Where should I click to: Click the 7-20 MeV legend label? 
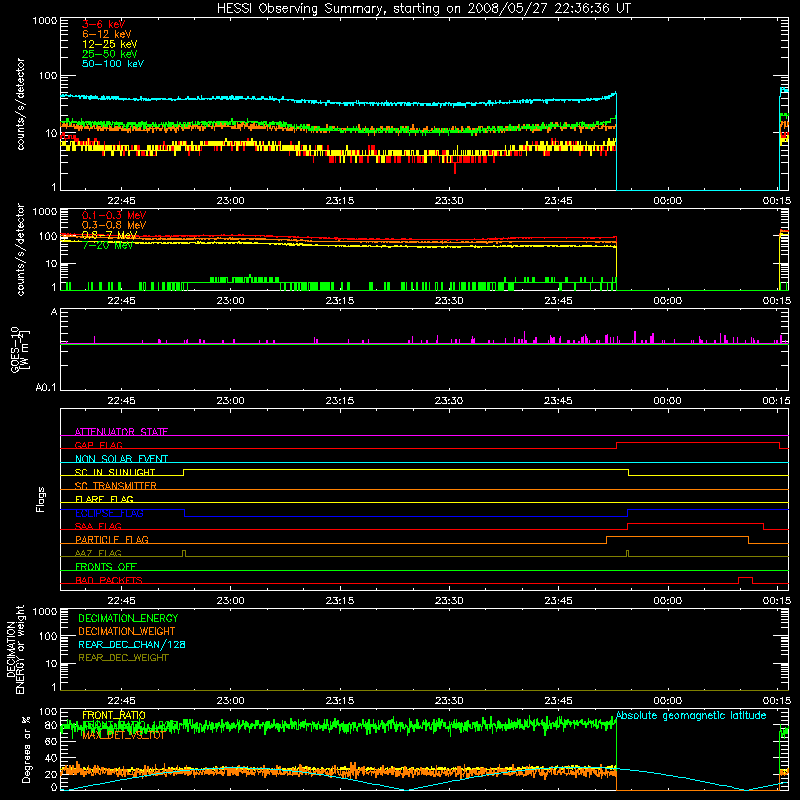[108, 245]
